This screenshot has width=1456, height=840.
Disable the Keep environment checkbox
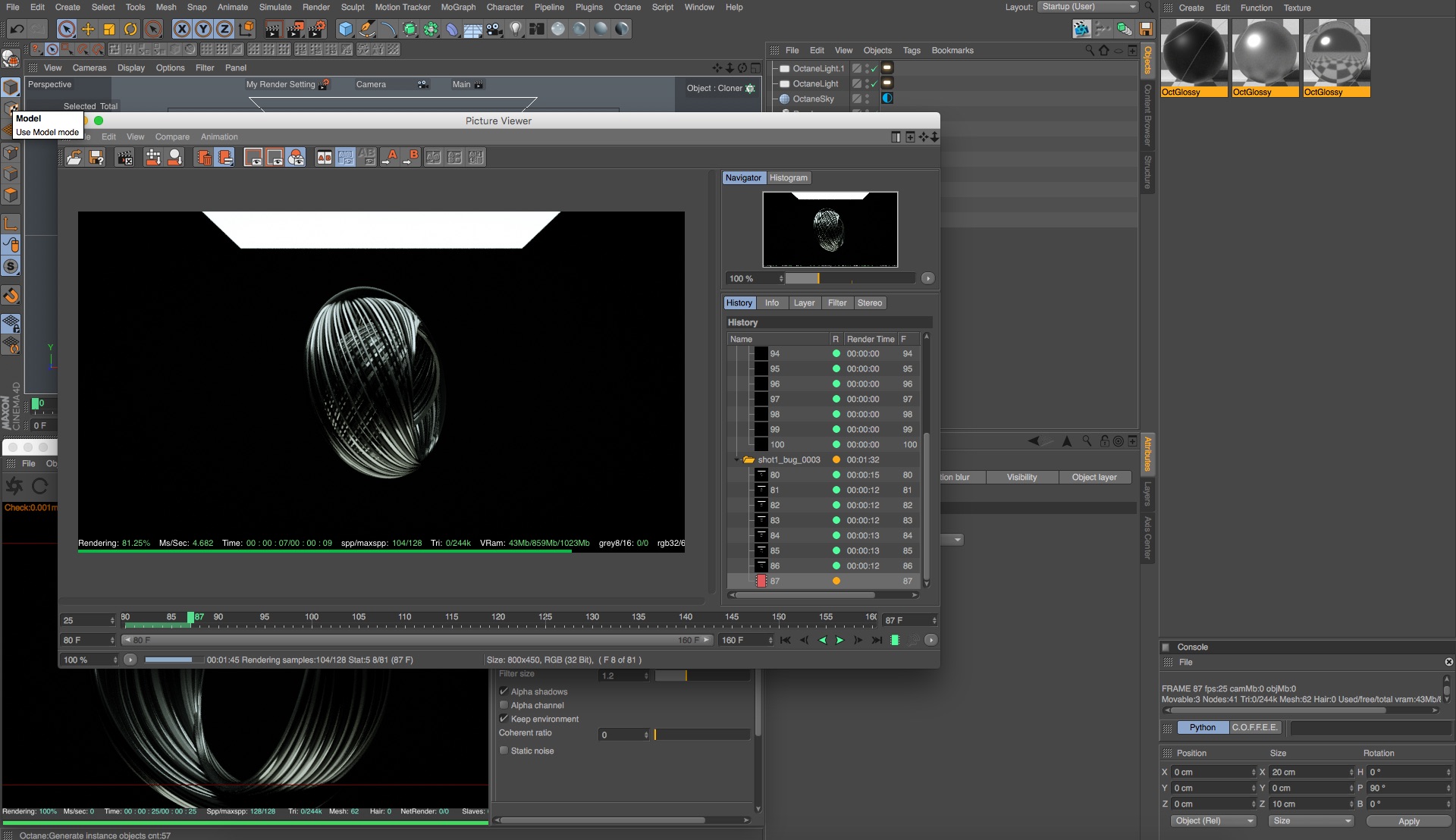504,719
